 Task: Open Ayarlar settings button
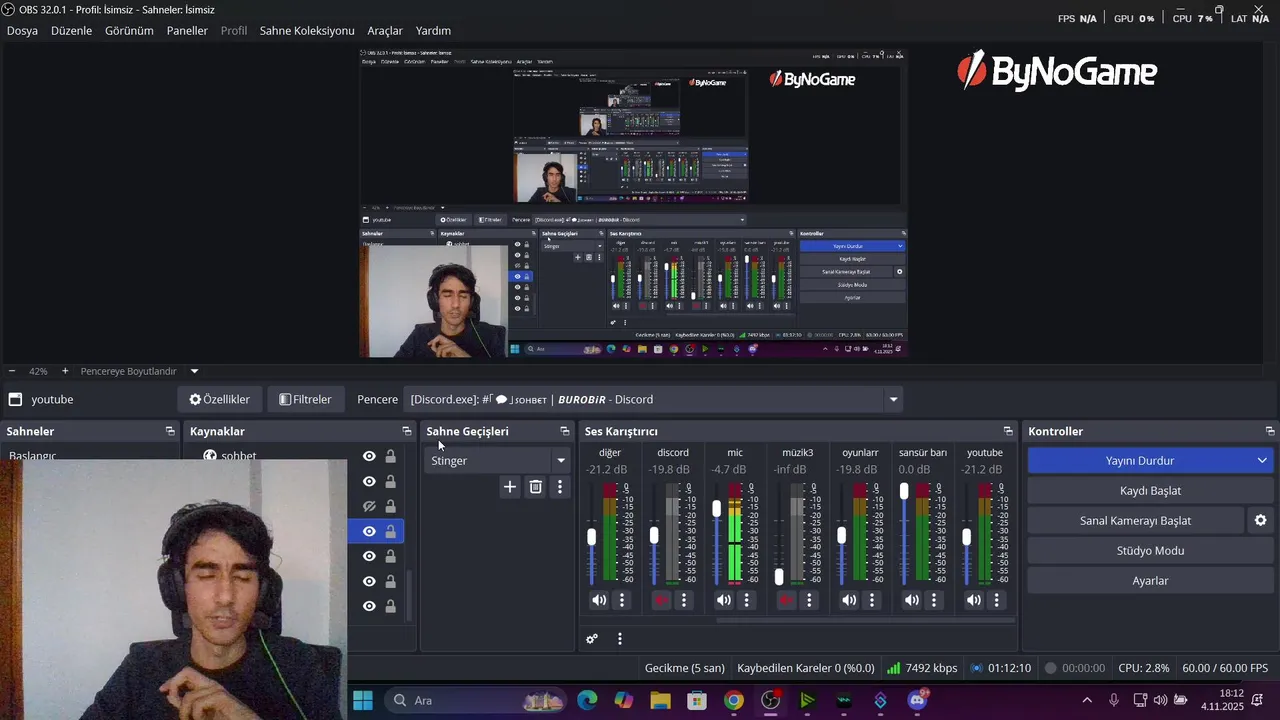(1150, 580)
